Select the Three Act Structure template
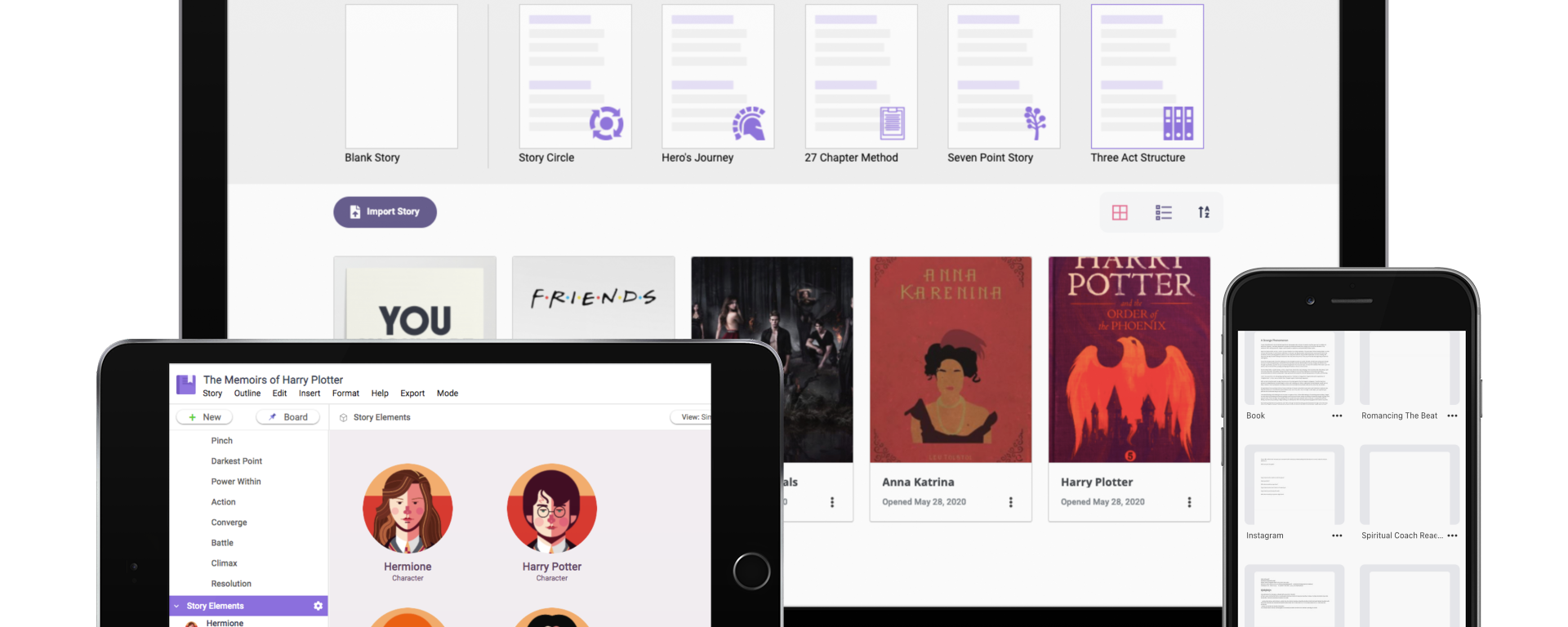Screen dimensions: 1568x627 (1147, 77)
